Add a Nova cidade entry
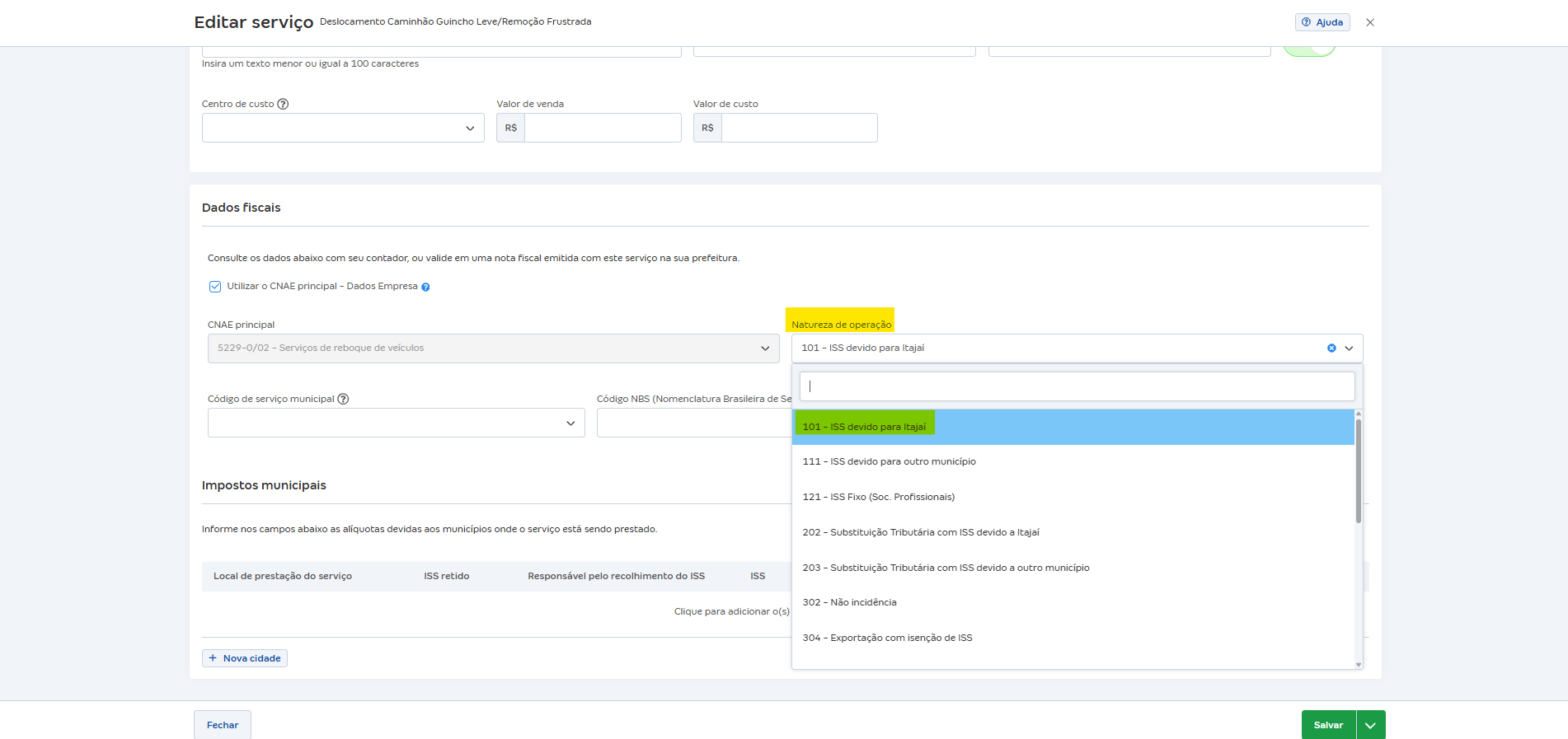1568x739 pixels. point(245,658)
